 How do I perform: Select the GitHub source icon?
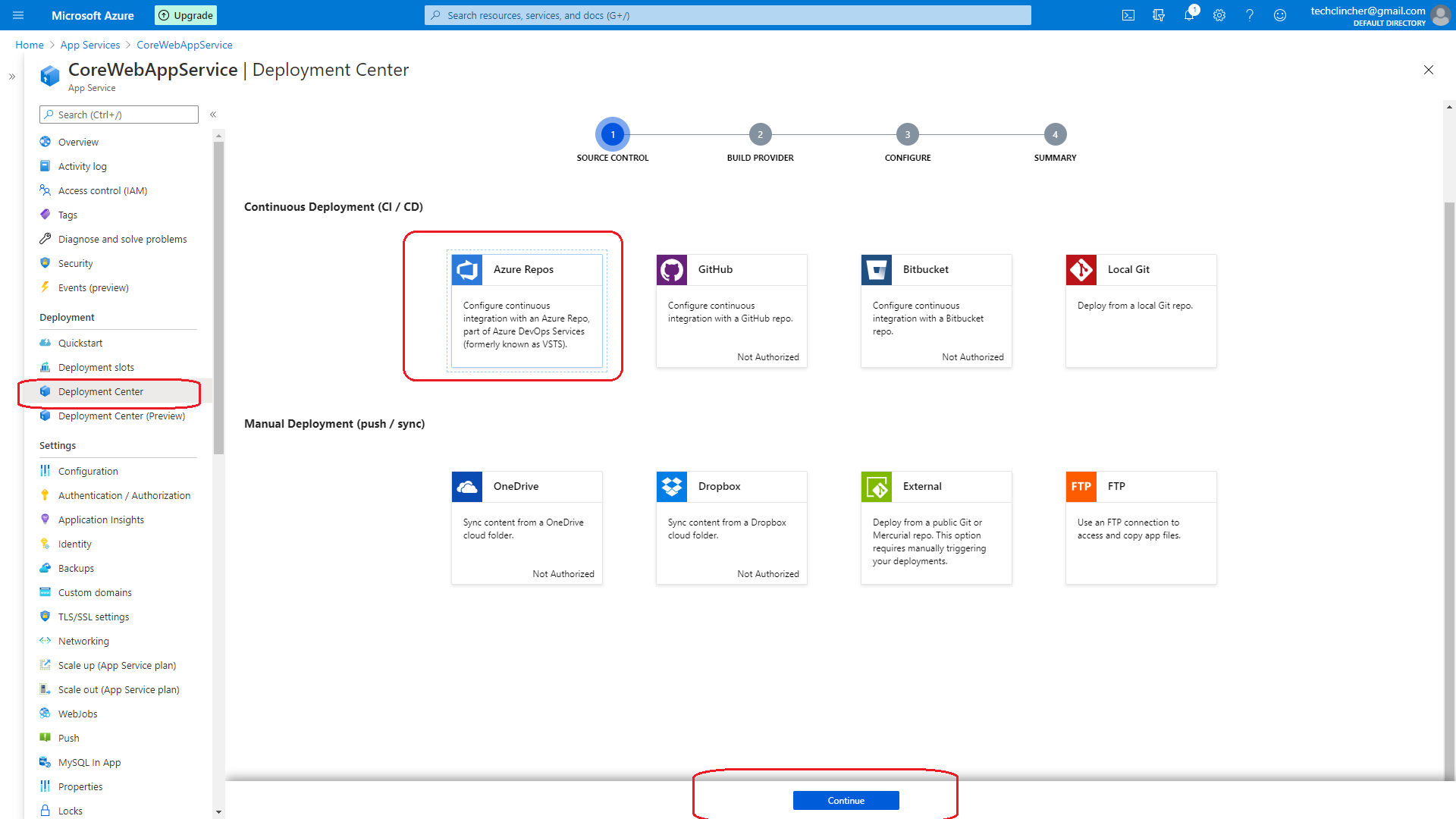click(x=672, y=270)
